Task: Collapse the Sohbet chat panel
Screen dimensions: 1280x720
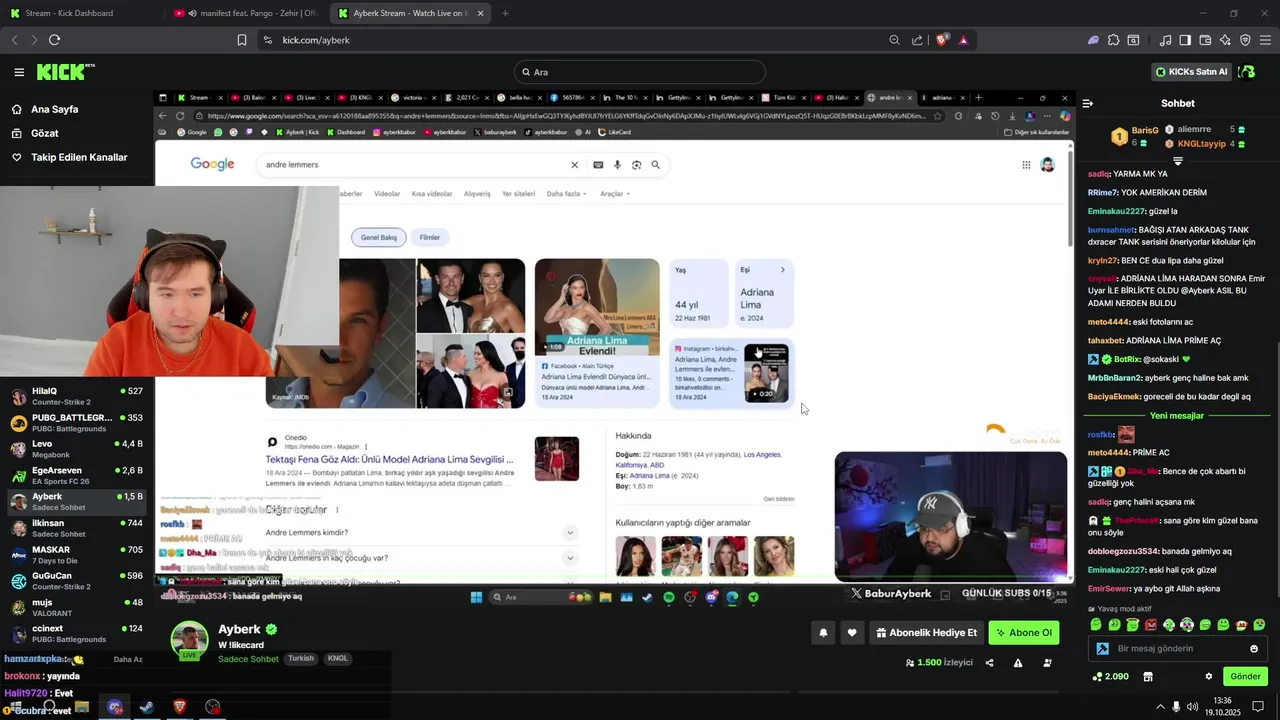Action: [x=1088, y=103]
